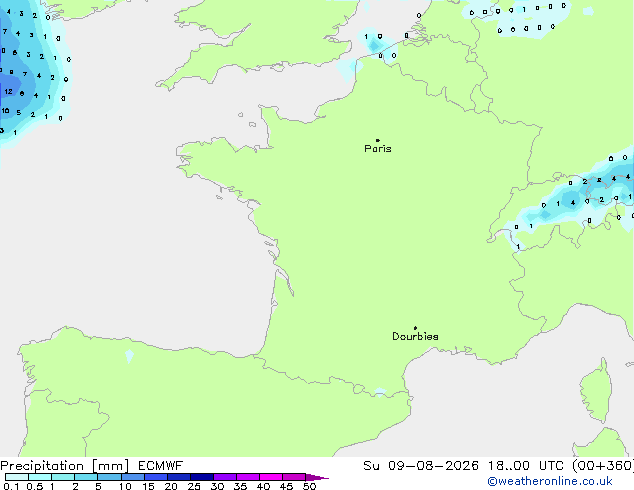
Task: Select the 20–25 mm legend color swatch
Action: tap(178, 477)
